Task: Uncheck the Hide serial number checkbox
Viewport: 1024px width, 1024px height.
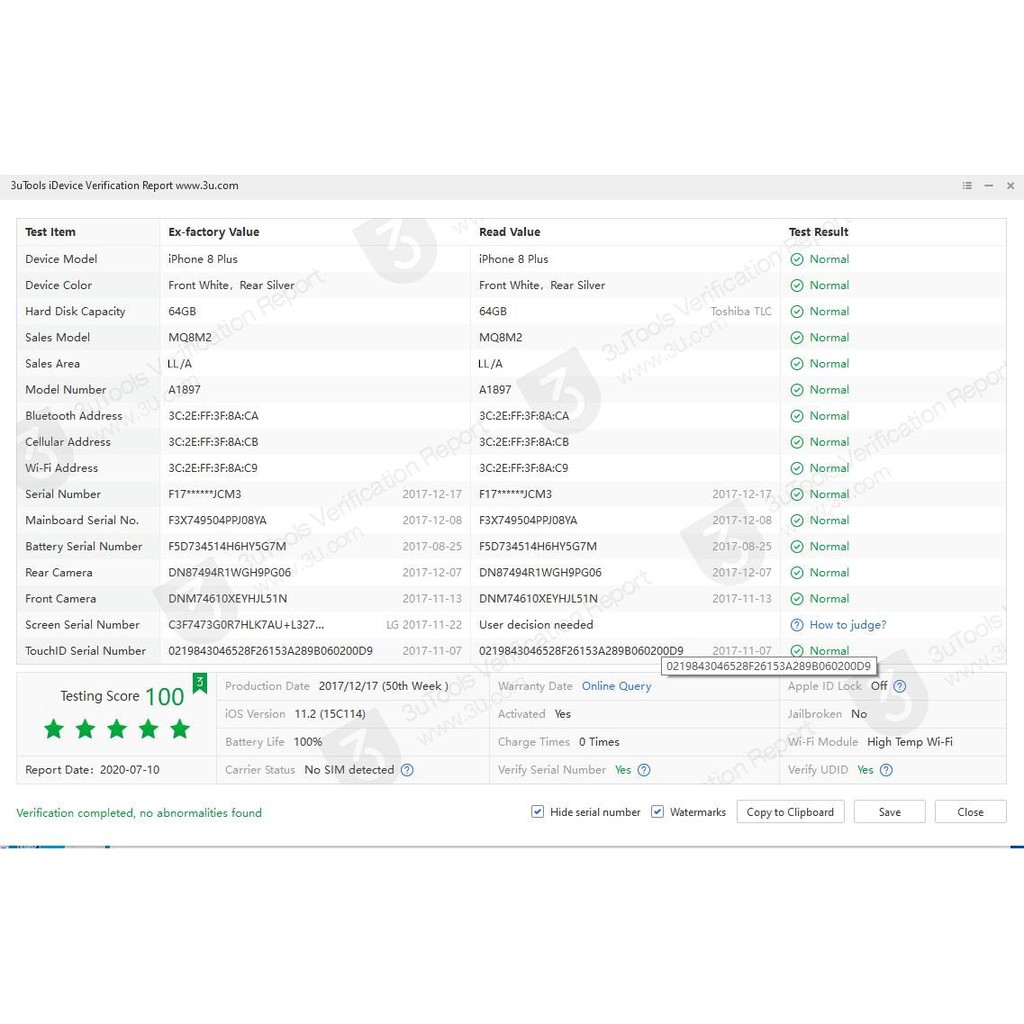Action: tap(537, 812)
